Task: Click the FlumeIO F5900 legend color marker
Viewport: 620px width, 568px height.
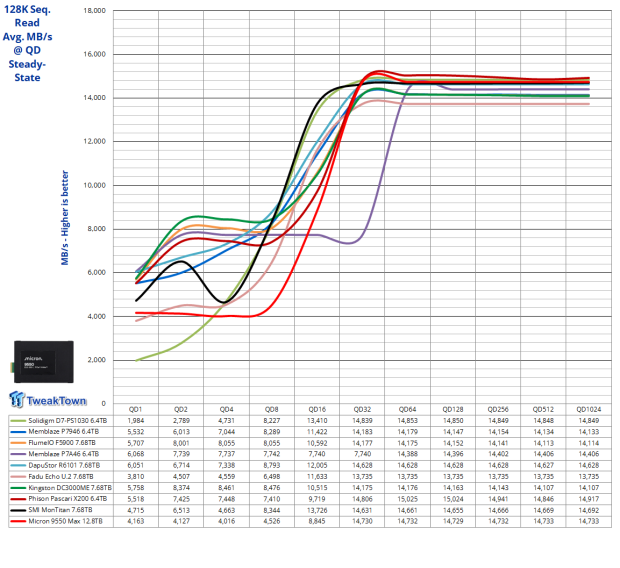Action: pyautogui.click(x=17, y=443)
